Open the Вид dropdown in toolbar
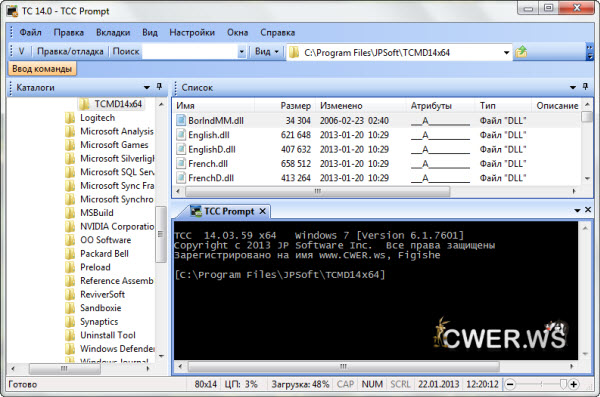Viewport: 600px width, 397px height. (x=267, y=52)
